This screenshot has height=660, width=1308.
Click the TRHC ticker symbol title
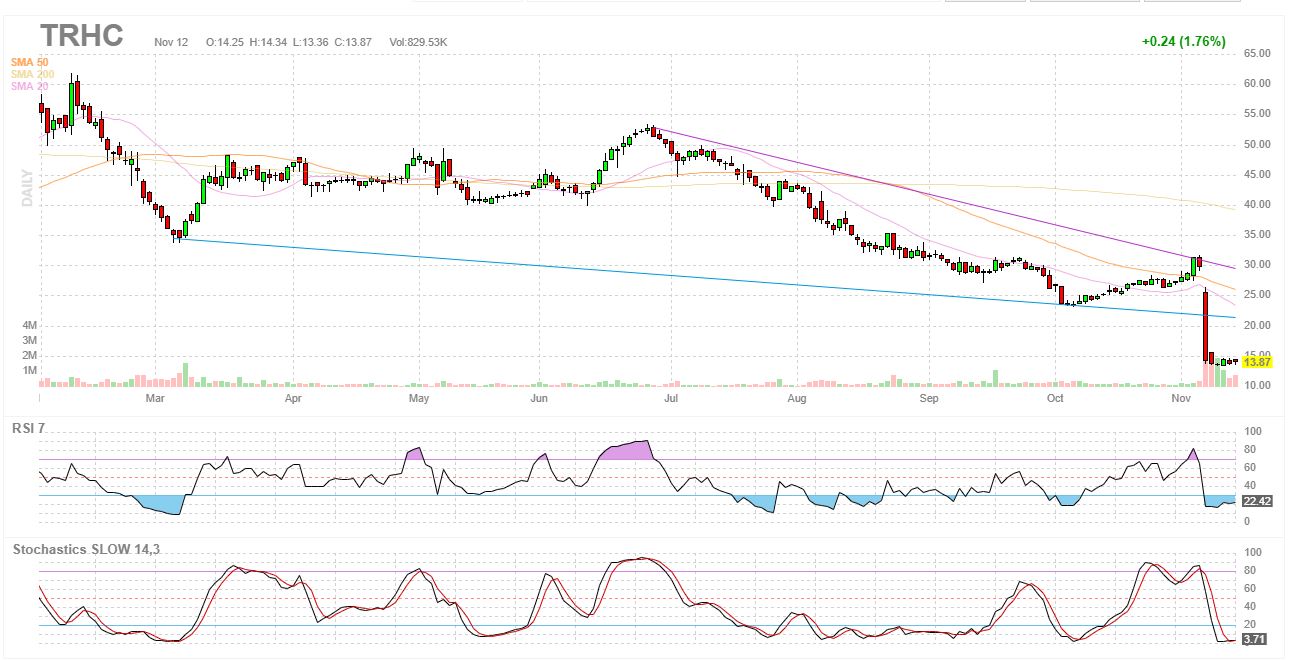tap(82, 36)
